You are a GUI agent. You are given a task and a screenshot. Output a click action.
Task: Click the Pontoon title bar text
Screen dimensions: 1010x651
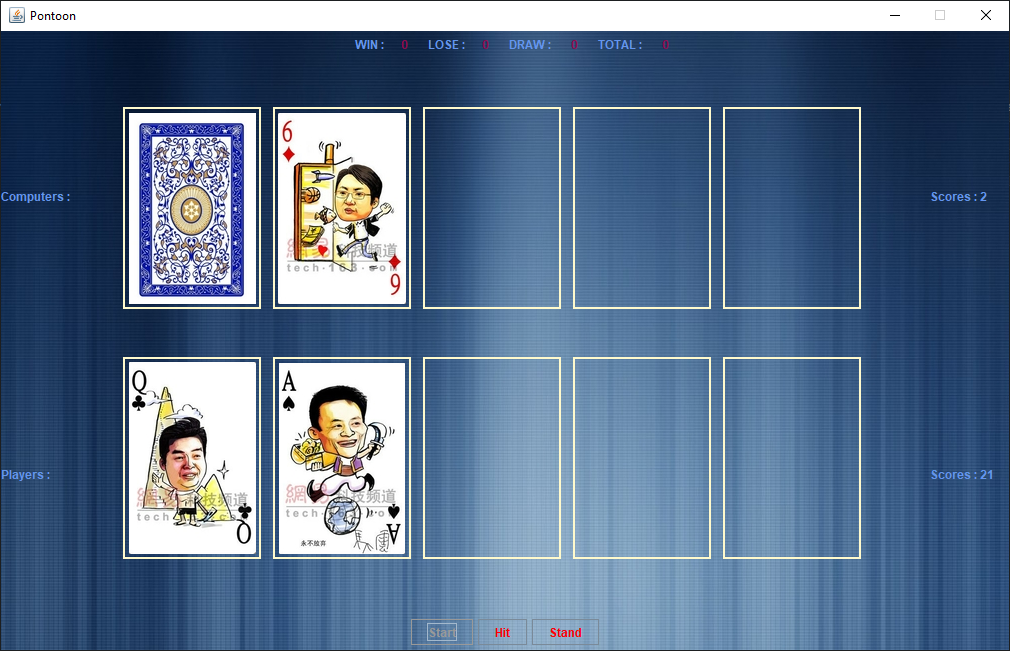[52, 15]
